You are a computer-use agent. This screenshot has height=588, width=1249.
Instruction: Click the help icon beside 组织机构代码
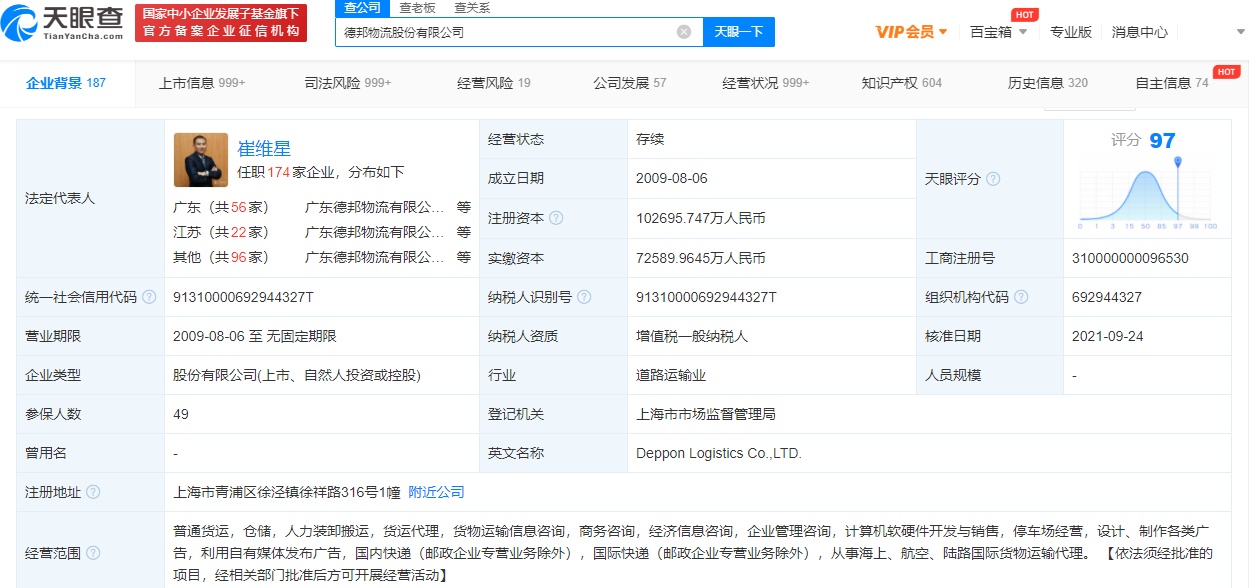1019,297
